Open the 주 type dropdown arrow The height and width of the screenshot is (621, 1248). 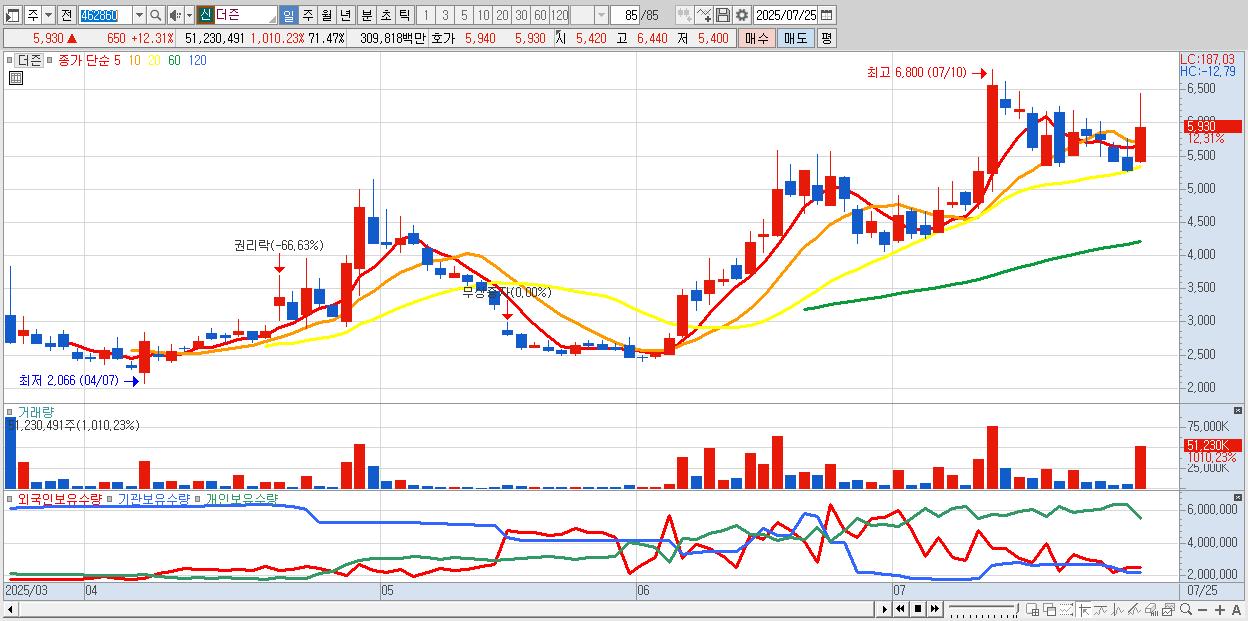click(49, 15)
